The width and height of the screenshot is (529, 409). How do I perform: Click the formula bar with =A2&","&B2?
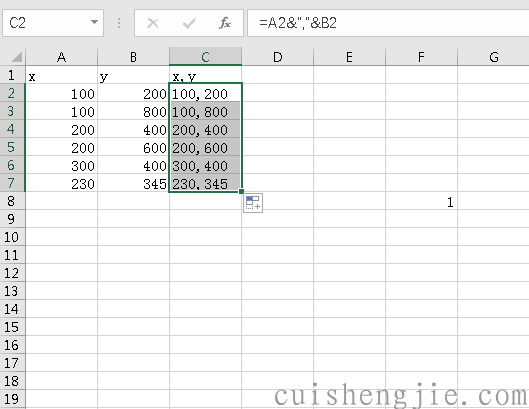point(388,23)
